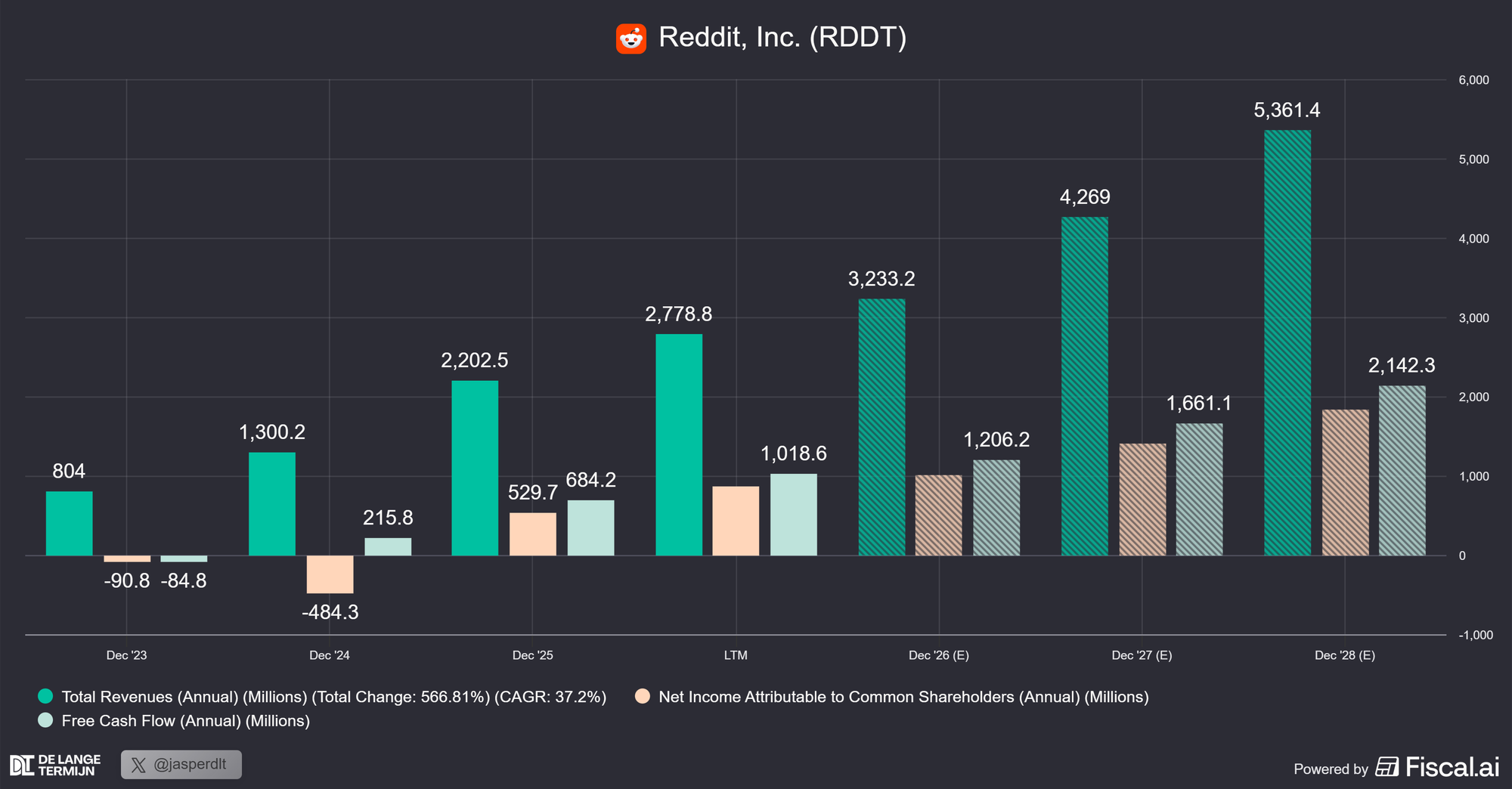Select the Dec '25 free cash flow bar

(591, 528)
